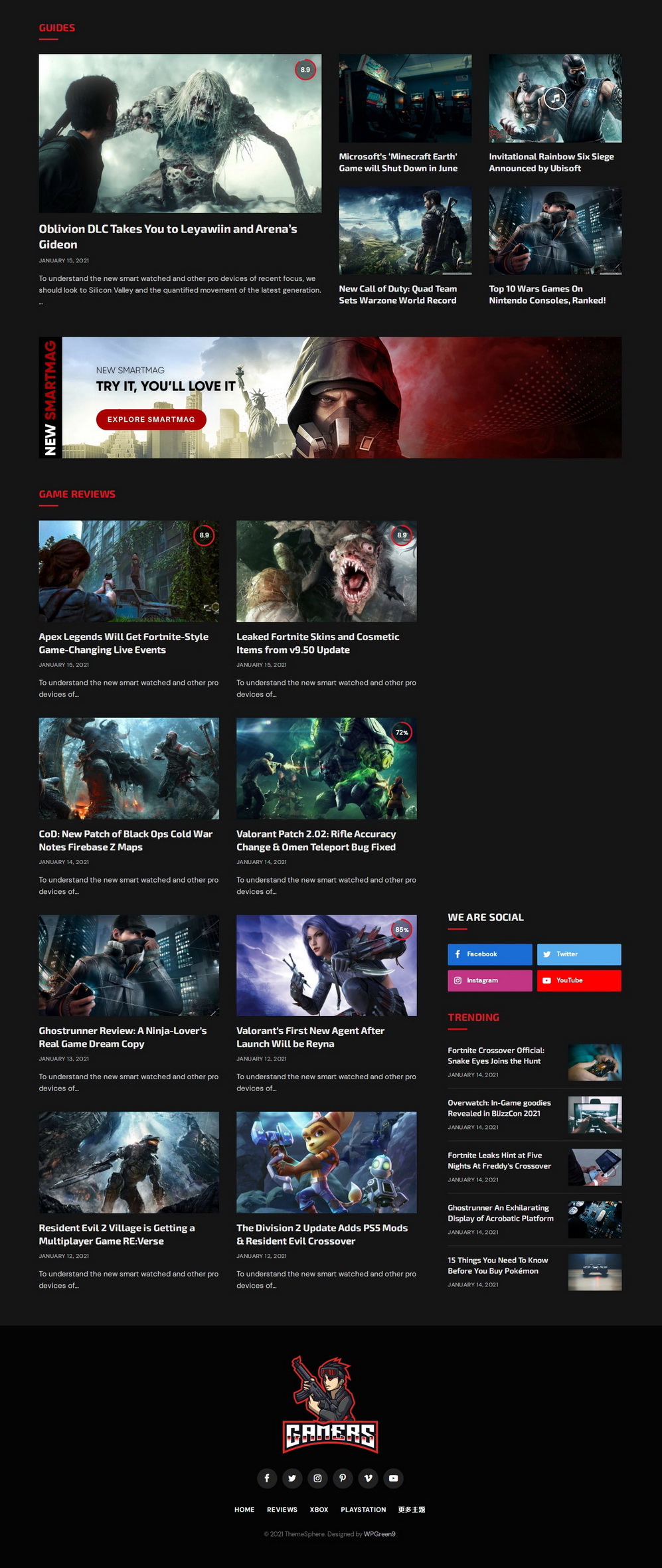Open the Instagram sidebar button
Image resolution: width=662 pixels, height=1568 pixels.
click(489, 980)
